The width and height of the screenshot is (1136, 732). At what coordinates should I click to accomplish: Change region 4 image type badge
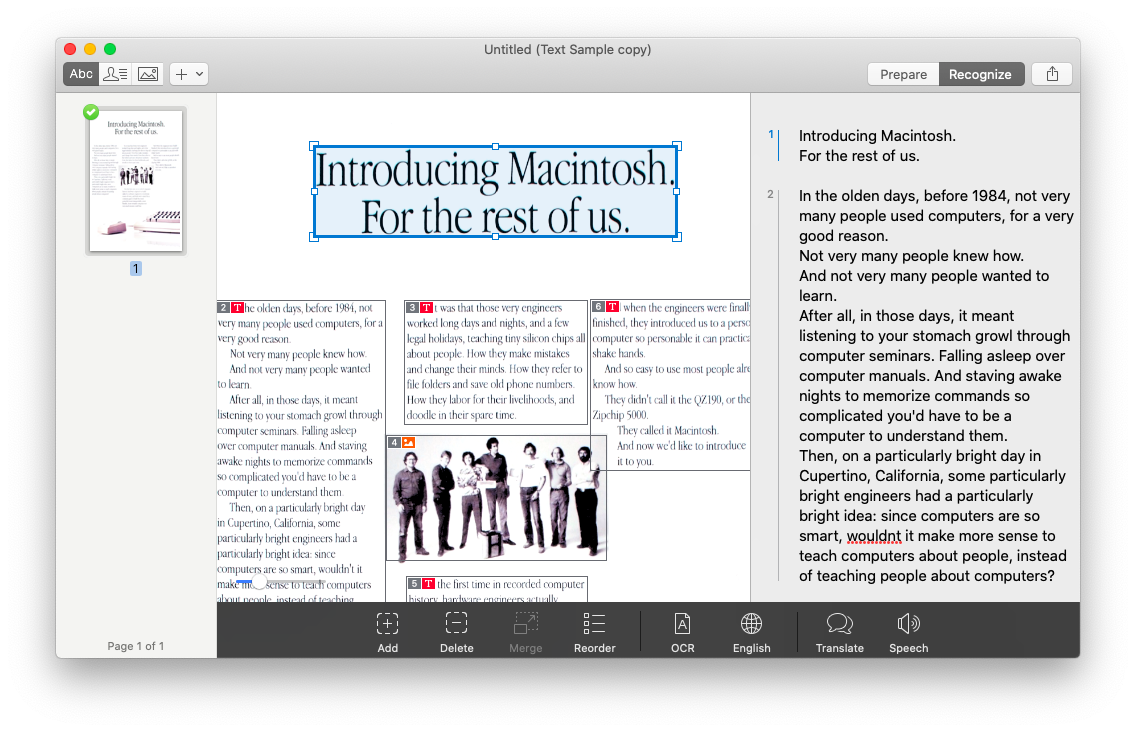(409, 442)
